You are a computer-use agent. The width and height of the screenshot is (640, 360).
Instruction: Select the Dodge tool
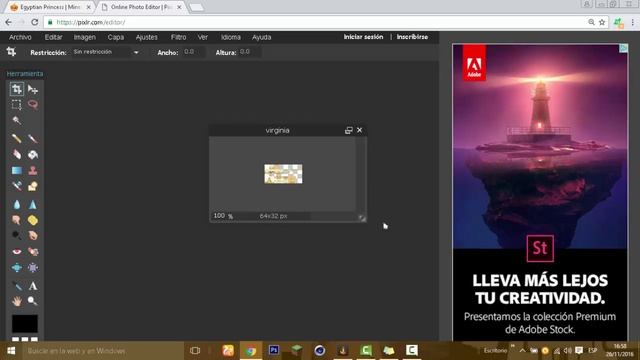point(17,236)
